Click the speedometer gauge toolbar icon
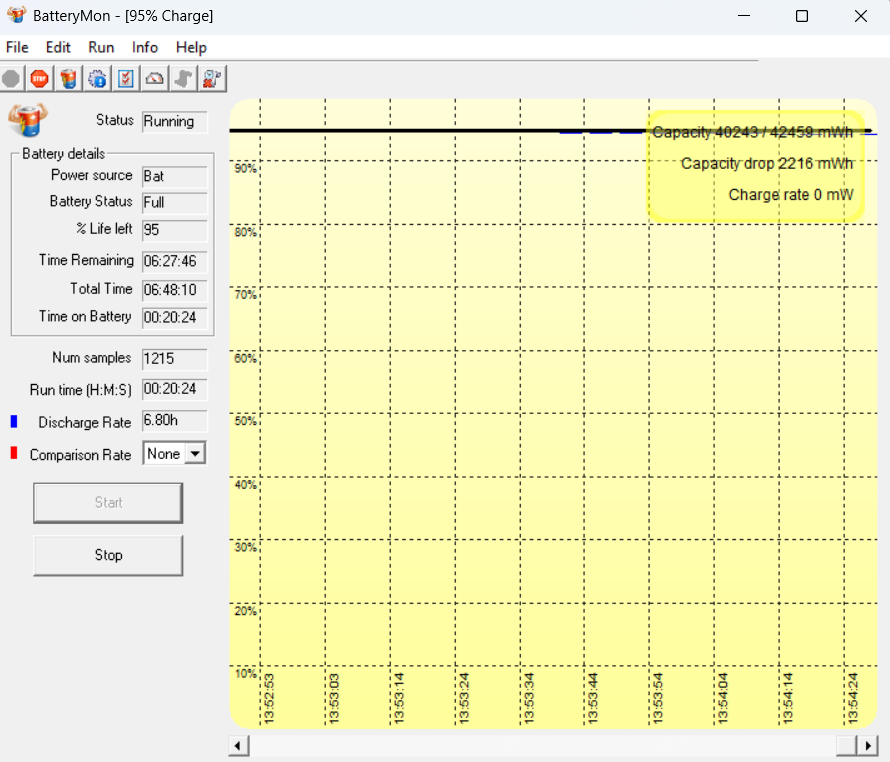Image resolution: width=890 pixels, height=762 pixels. [x=155, y=78]
